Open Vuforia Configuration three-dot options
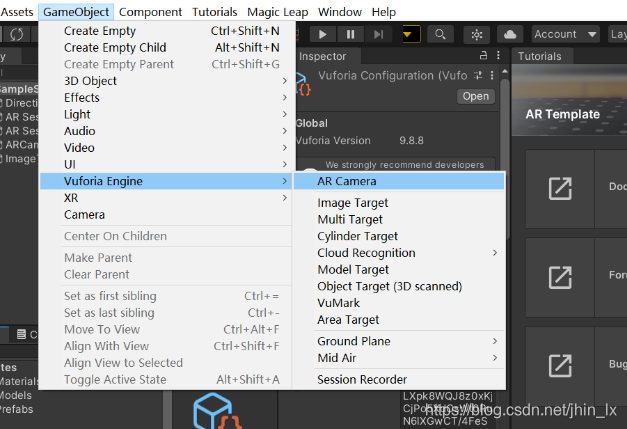627x429 pixels. (492, 75)
